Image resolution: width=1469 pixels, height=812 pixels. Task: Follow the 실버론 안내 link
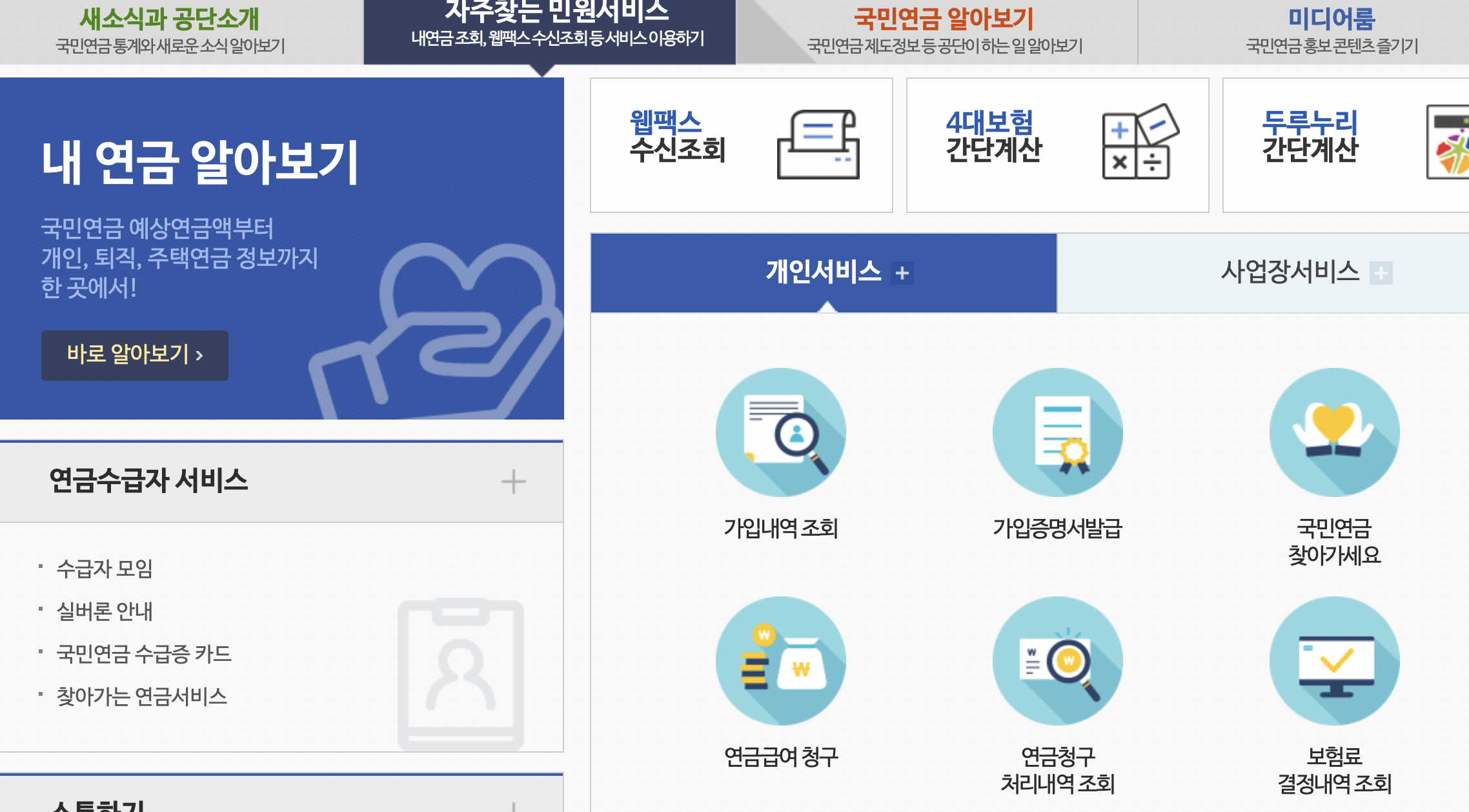(x=105, y=611)
